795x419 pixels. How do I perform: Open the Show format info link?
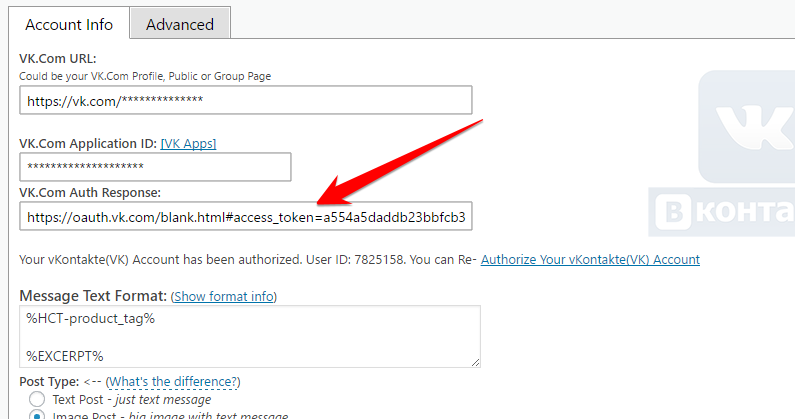[x=224, y=296]
